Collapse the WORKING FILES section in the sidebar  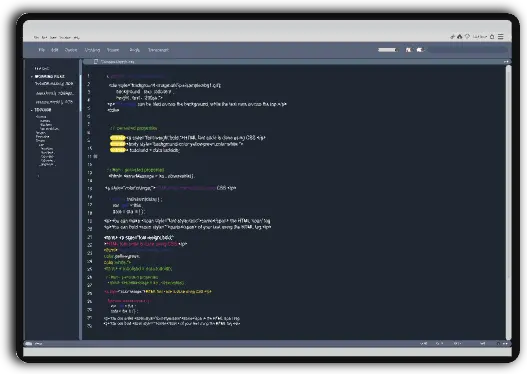[32, 77]
